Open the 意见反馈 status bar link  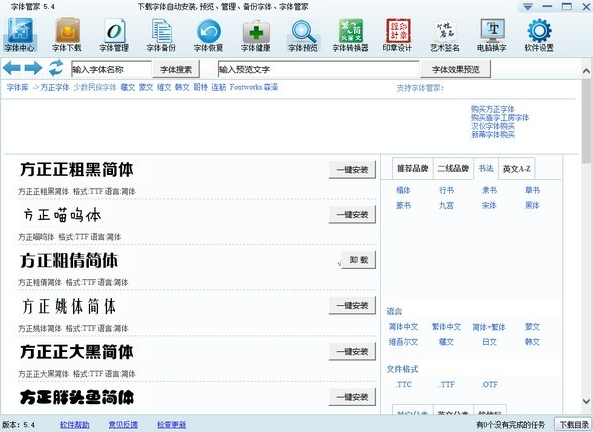pos(123,425)
